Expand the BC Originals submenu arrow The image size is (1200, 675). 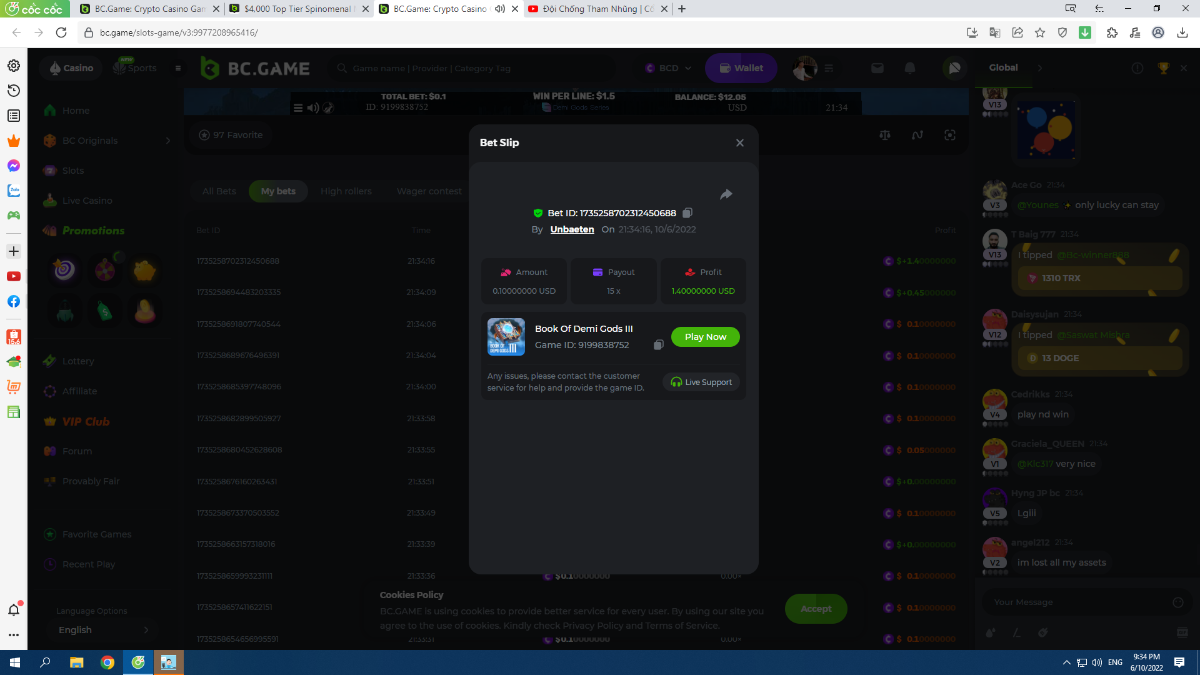tap(167, 141)
